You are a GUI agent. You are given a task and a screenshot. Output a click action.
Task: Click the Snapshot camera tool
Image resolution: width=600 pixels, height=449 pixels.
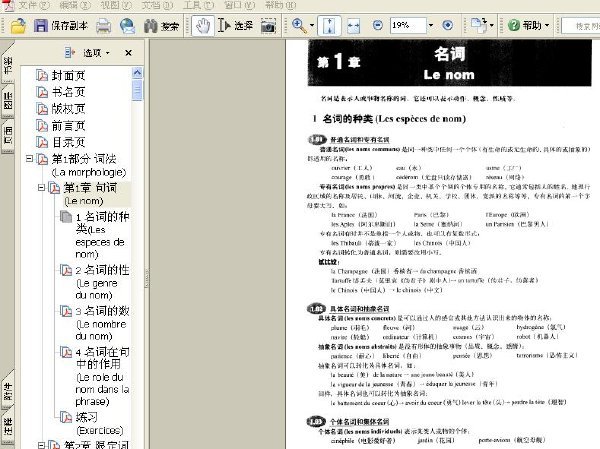pos(268,26)
